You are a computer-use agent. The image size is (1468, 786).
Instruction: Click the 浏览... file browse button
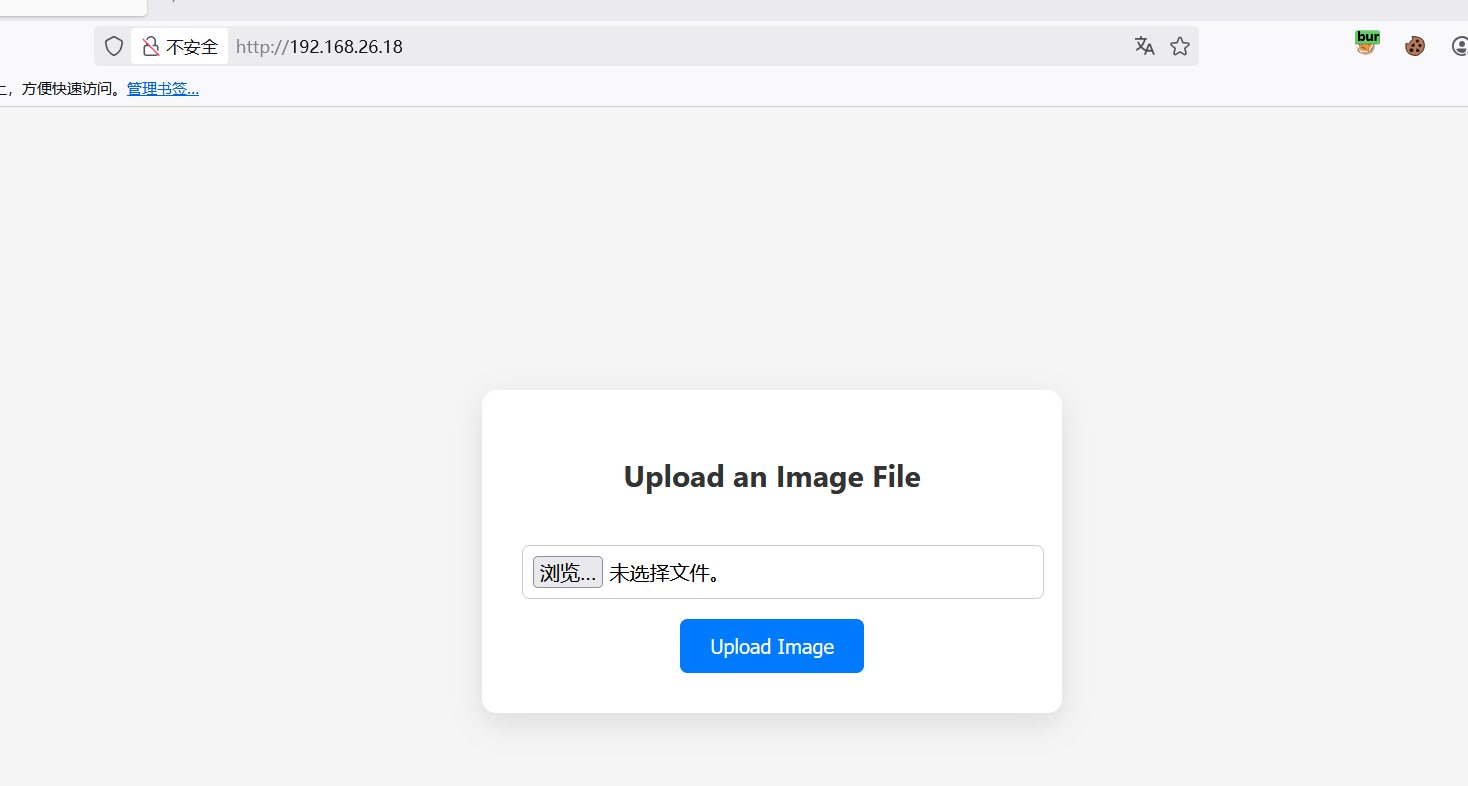(568, 572)
